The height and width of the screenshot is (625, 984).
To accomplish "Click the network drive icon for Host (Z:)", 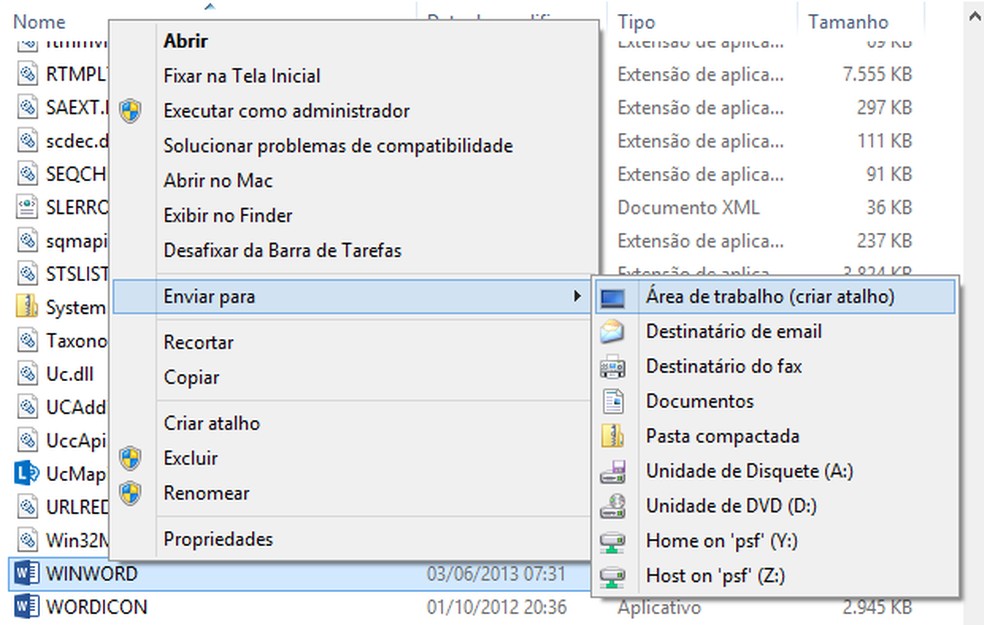I will point(612,576).
